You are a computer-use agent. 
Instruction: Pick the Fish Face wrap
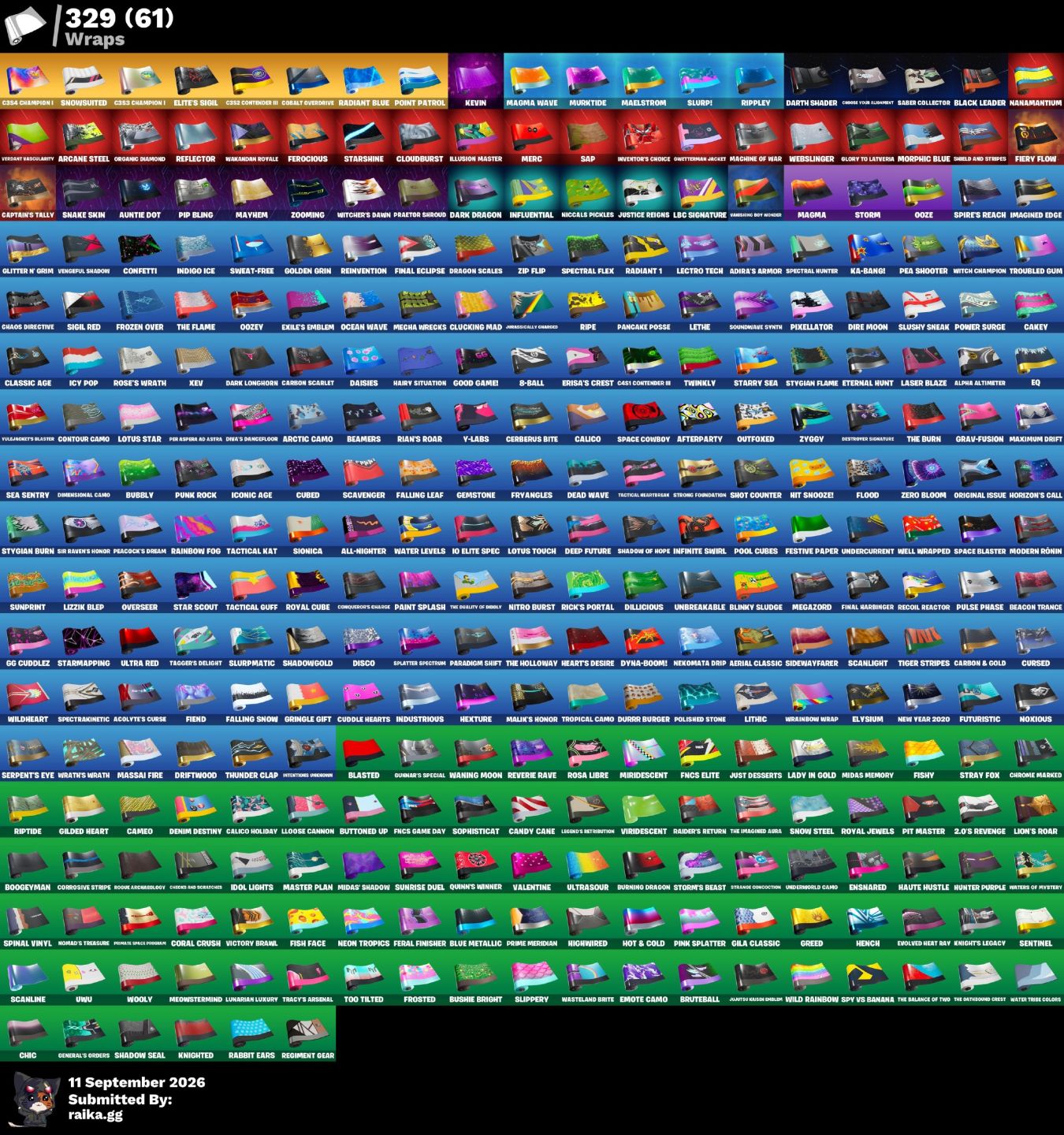tap(307, 921)
